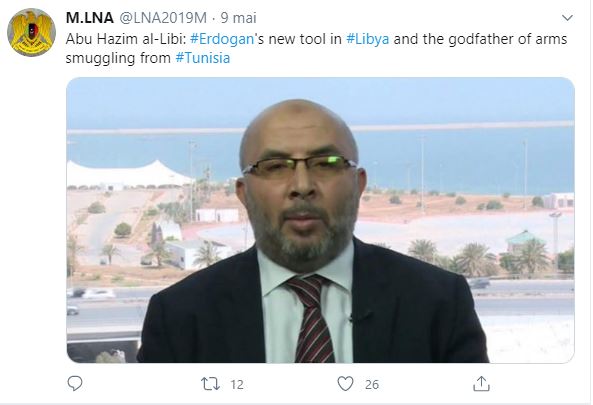The image size is (593, 405).
Task: Click the striped tie in the photo
Action: [x=311, y=318]
